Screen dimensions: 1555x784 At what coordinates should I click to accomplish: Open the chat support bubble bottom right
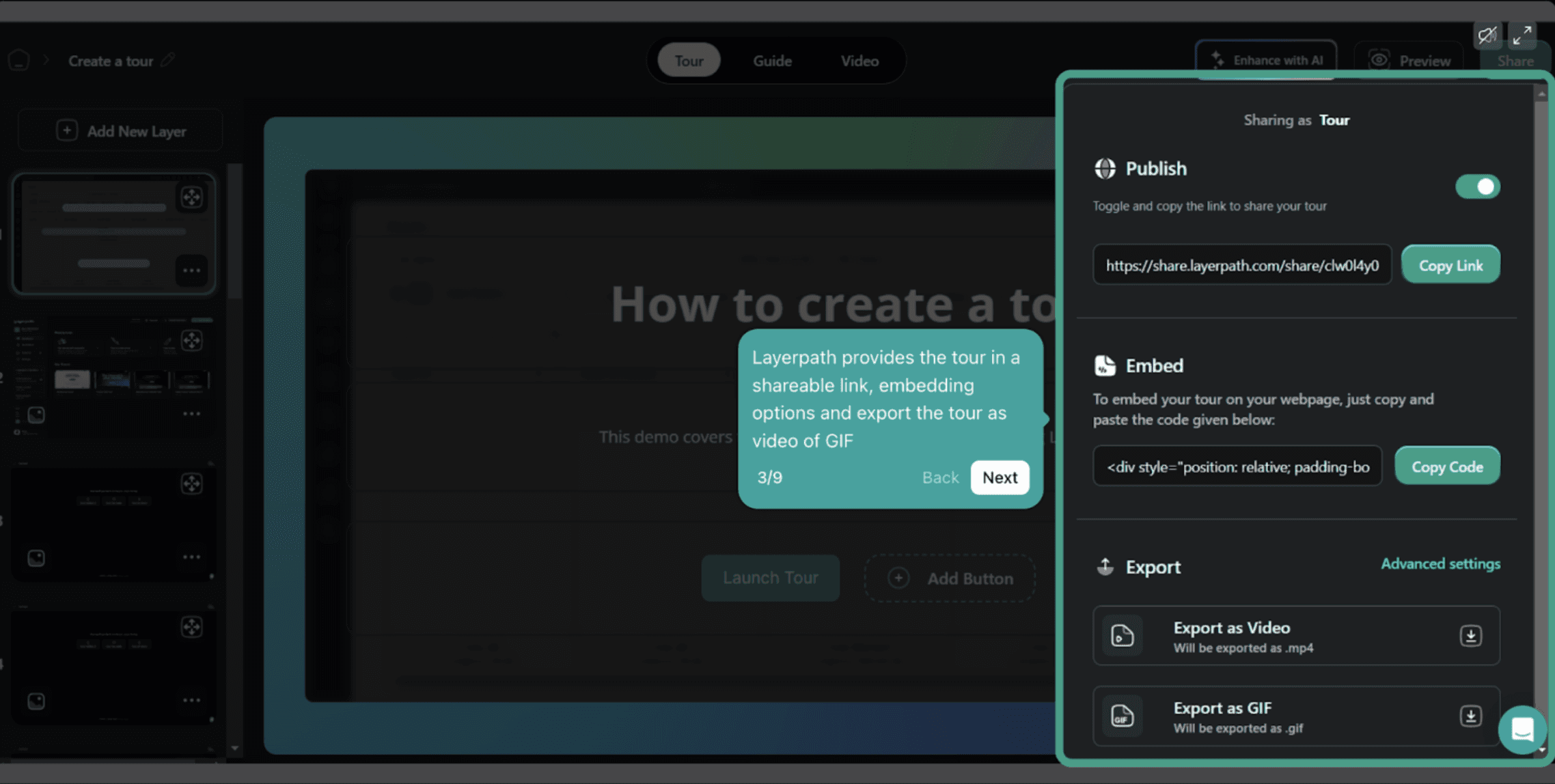click(x=1522, y=729)
